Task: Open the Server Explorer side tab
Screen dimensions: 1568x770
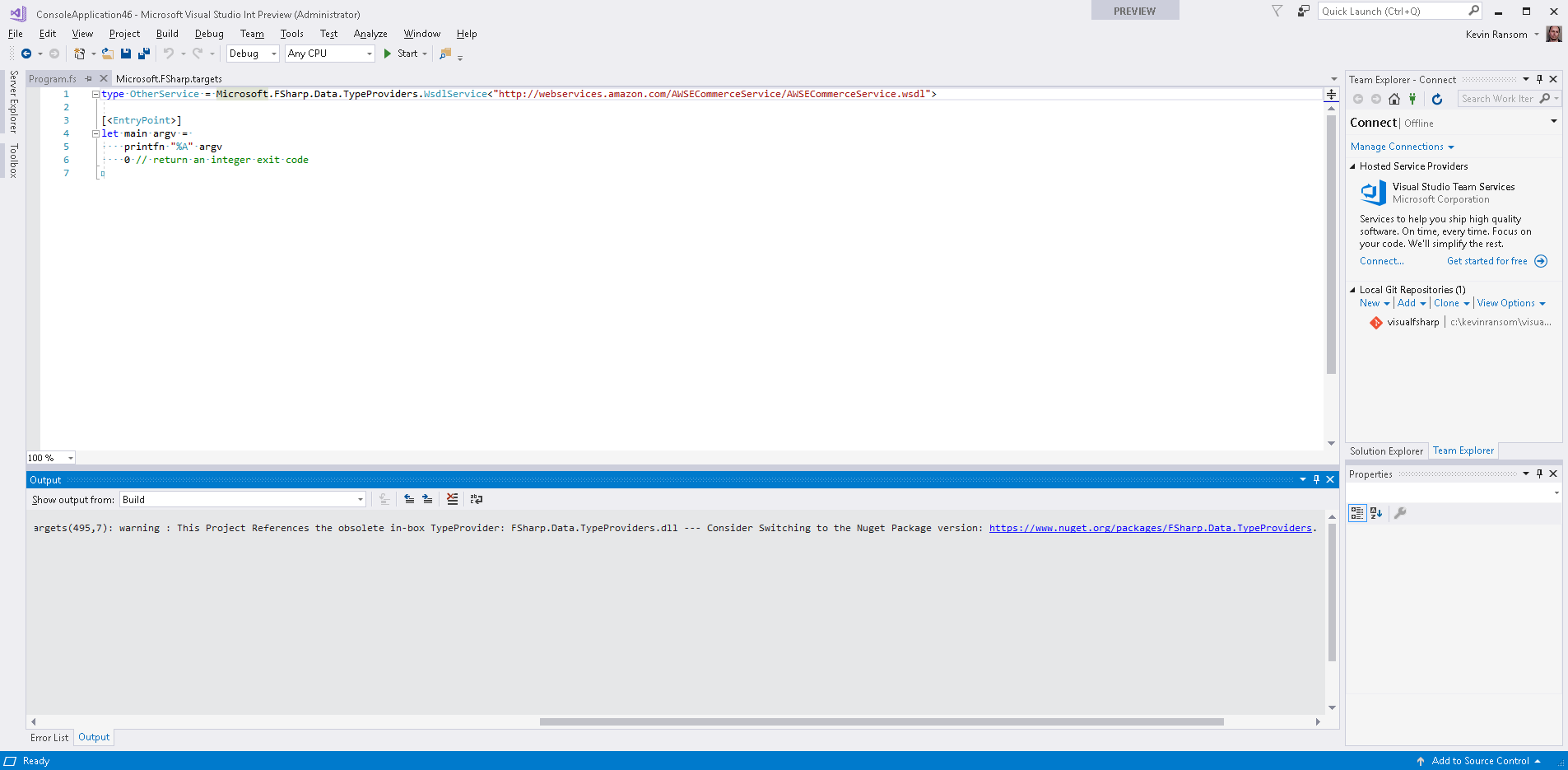Action: click(13, 102)
